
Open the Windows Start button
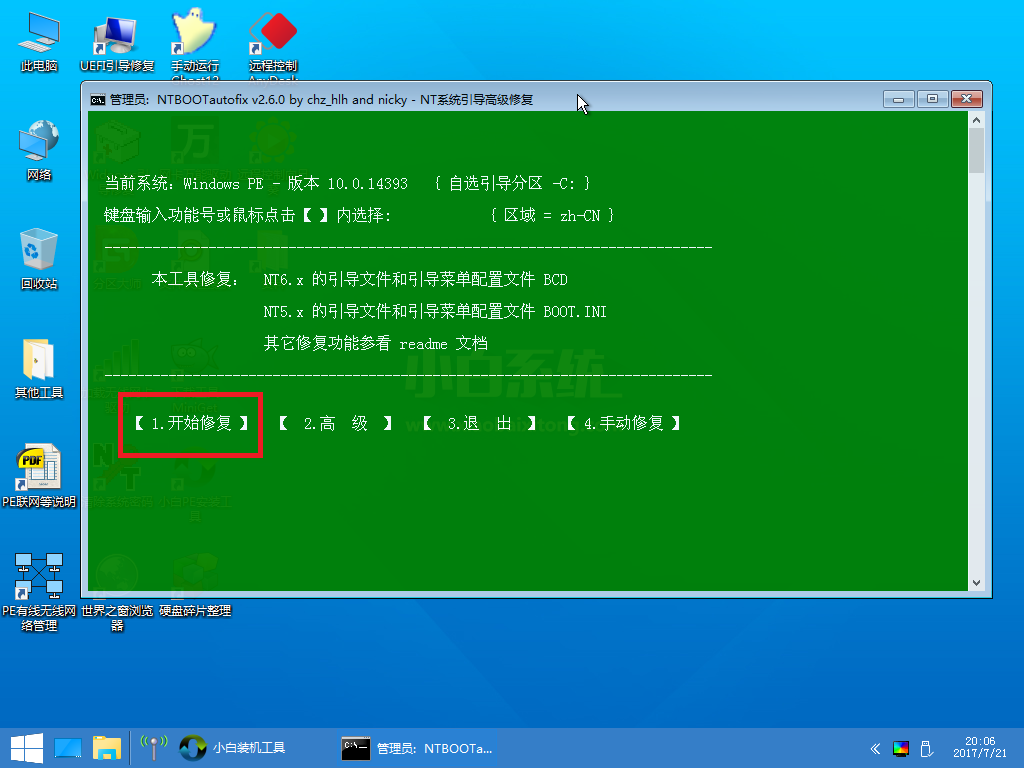pos(26,748)
